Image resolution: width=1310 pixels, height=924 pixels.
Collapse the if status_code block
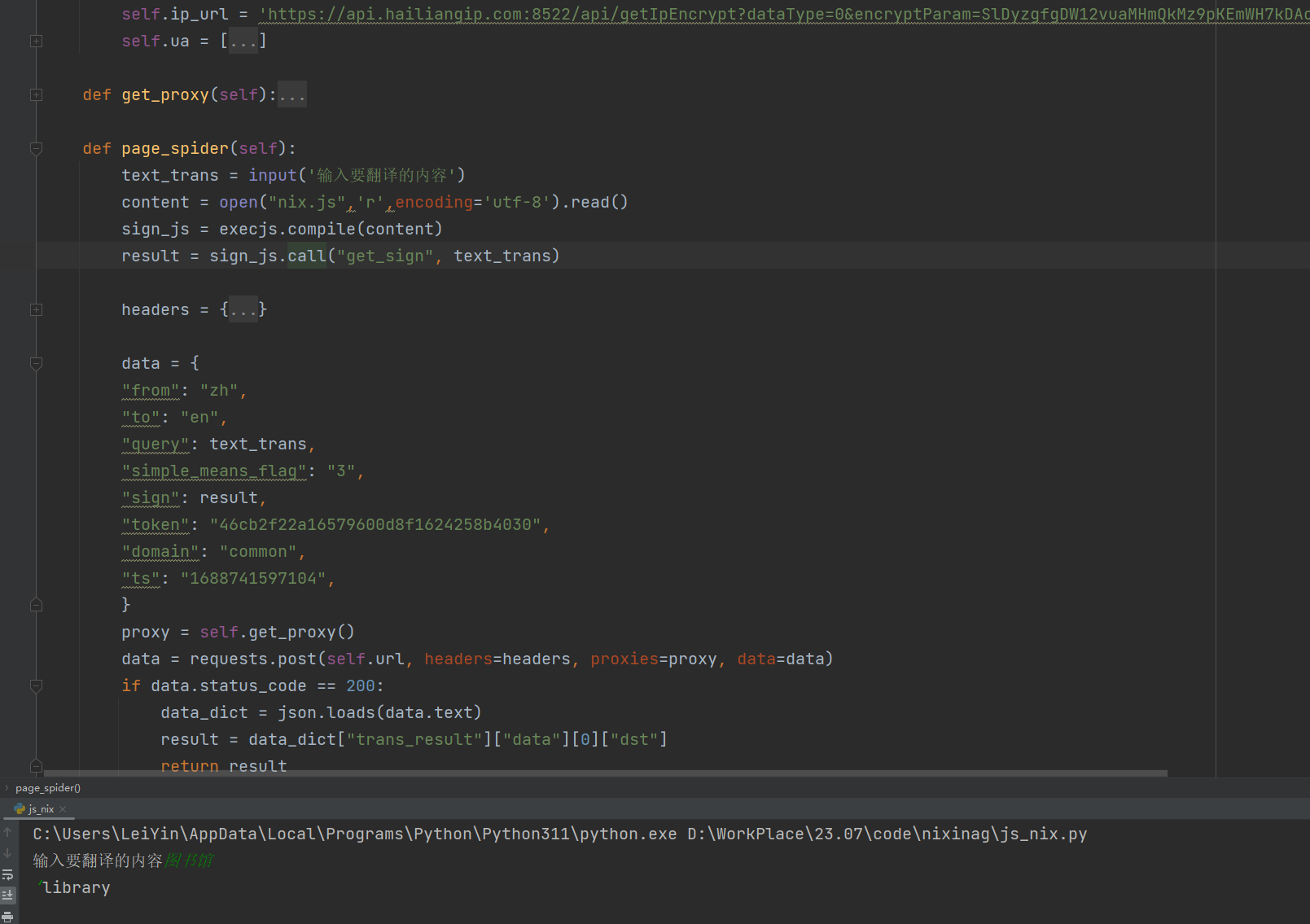click(36, 685)
